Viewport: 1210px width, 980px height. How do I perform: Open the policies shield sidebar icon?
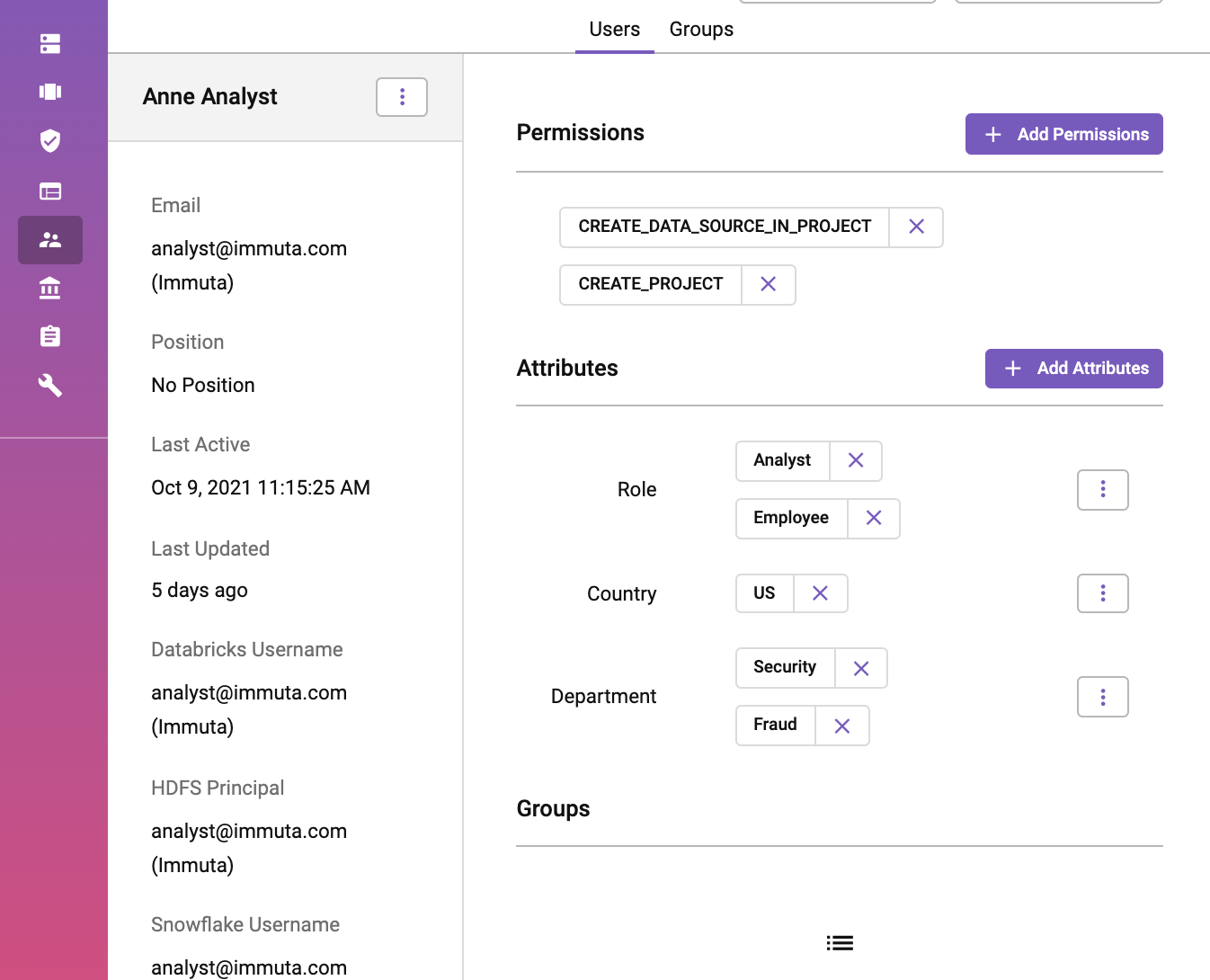[50, 140]
